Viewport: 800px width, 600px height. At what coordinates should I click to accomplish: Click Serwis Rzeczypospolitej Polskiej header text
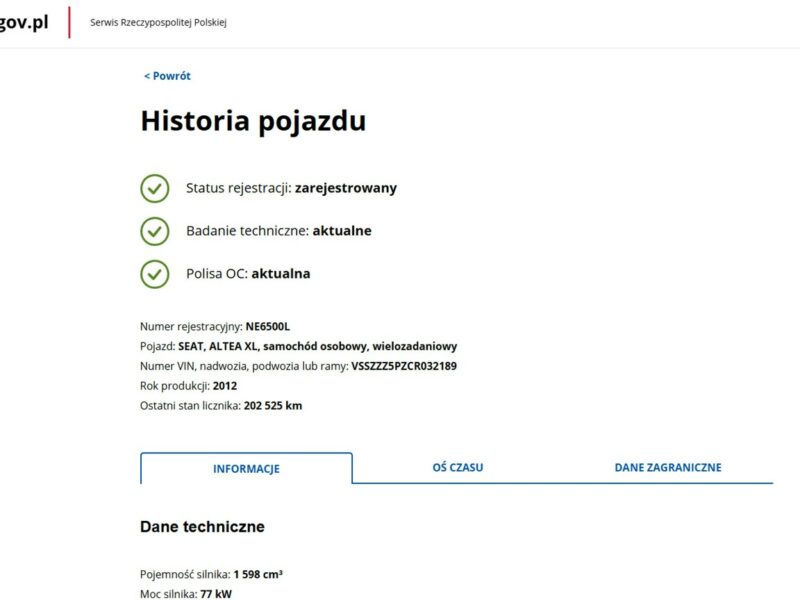[158, 22]
